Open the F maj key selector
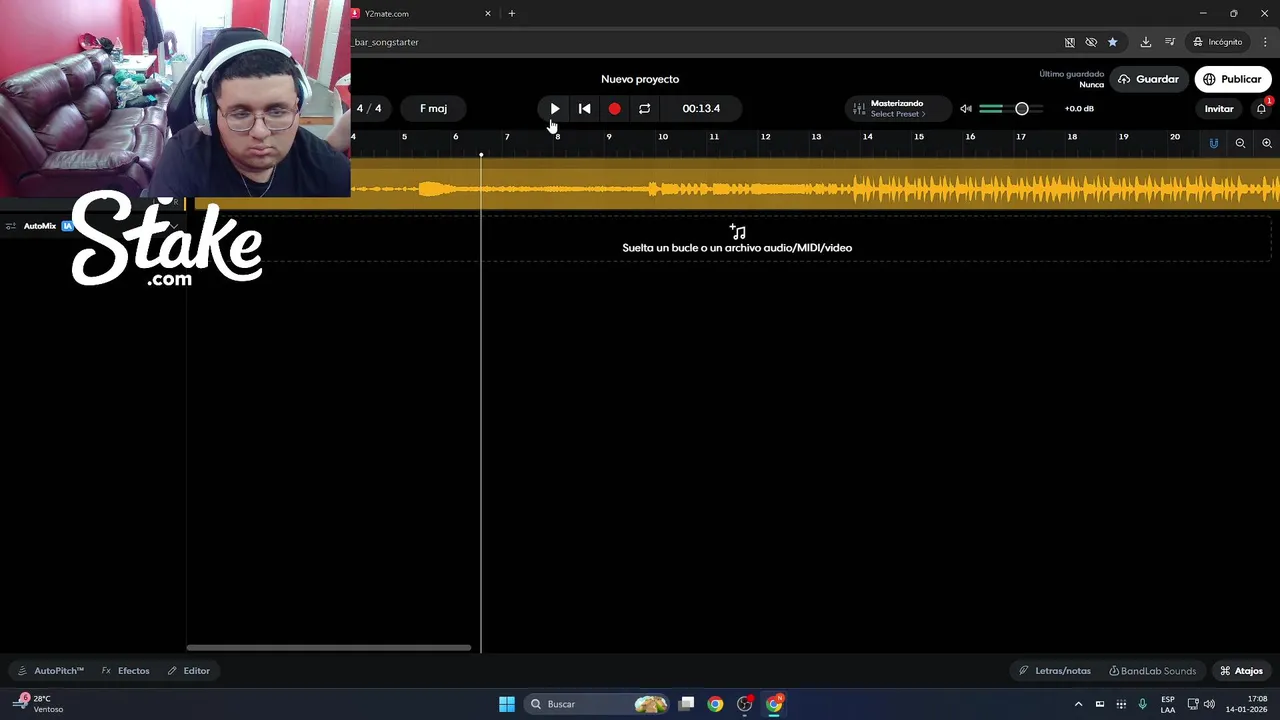The width and height of the screenshot is (1280, 720). [433, 108]
